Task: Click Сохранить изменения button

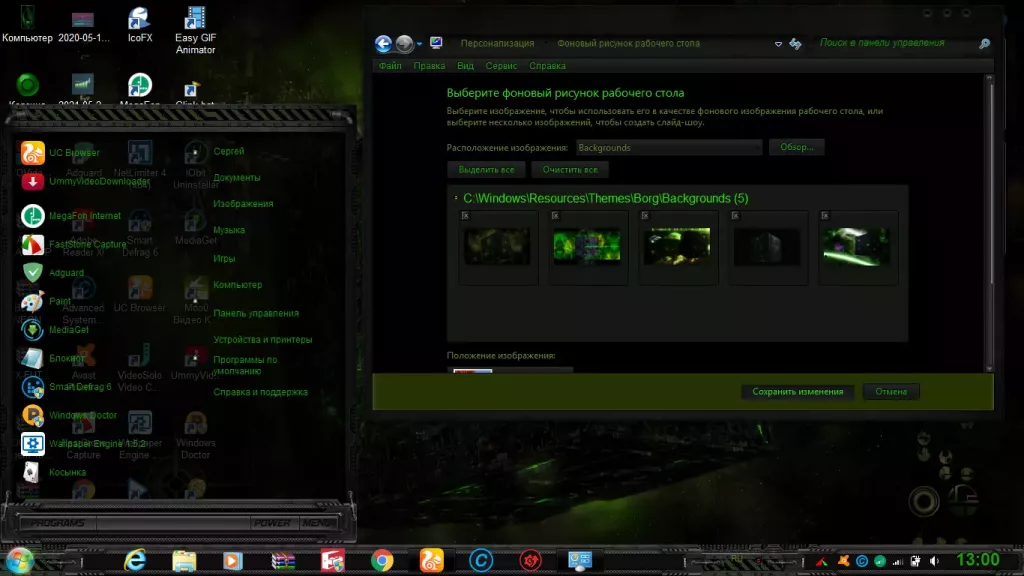Action: pyautogui.click(x=797, y=392)
